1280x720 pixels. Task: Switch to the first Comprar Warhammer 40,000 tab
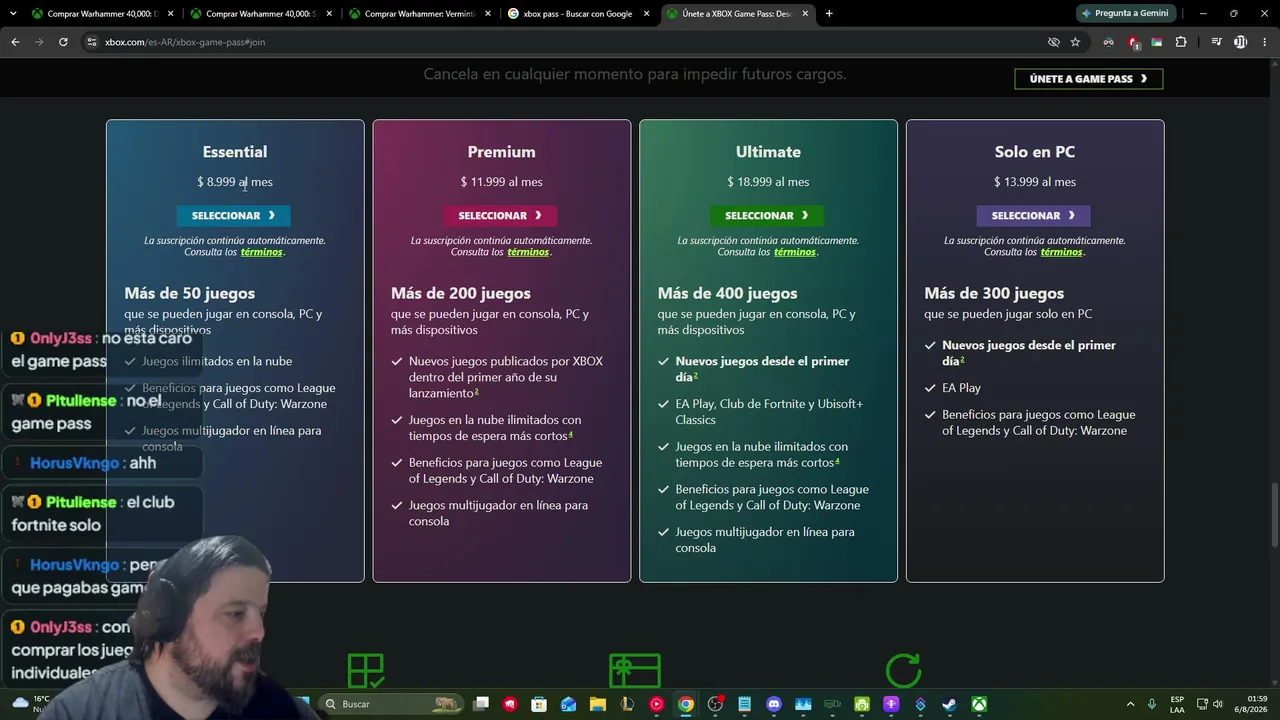[x=103, y=13]
